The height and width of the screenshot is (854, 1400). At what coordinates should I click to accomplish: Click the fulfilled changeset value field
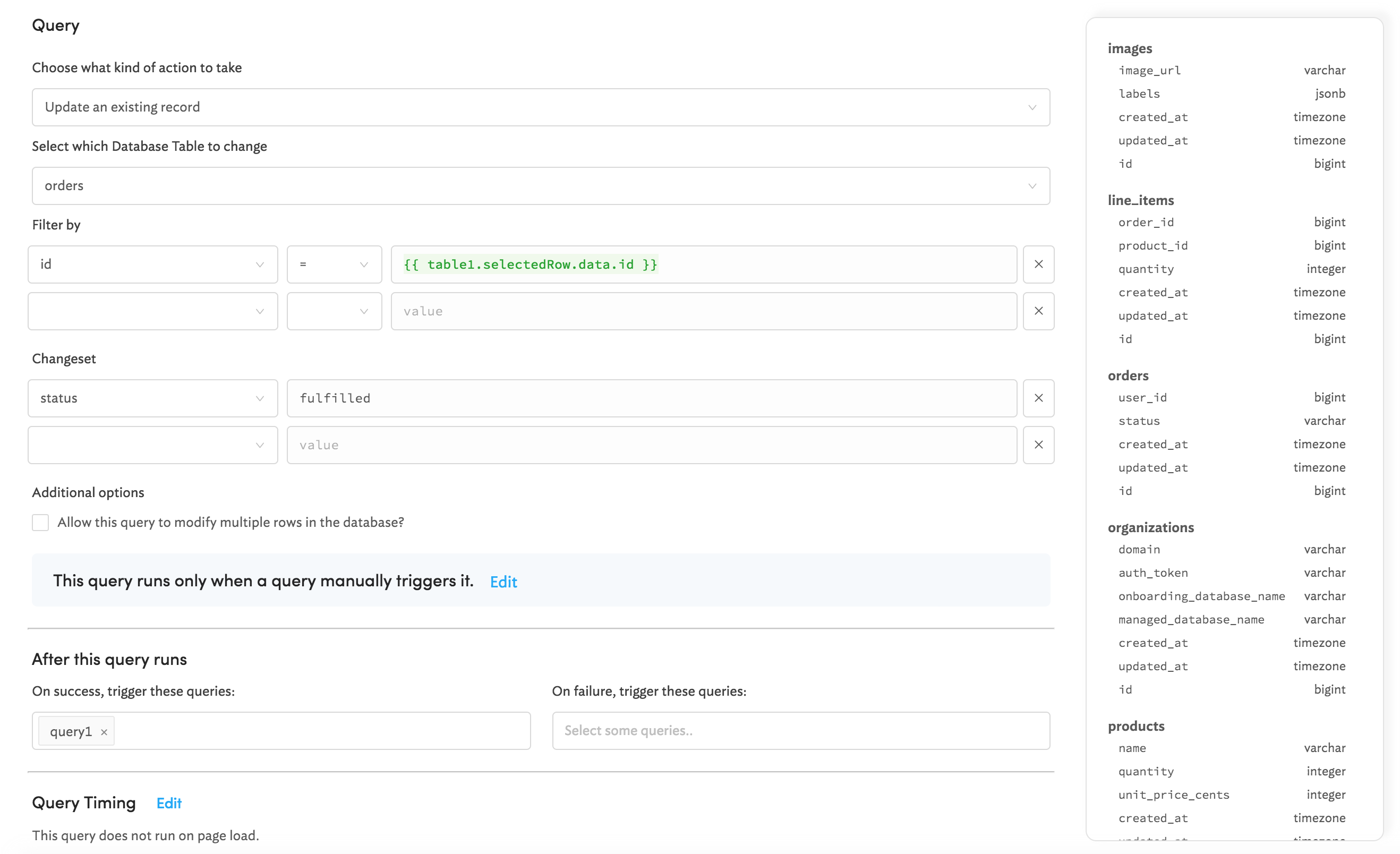[651, 398]
